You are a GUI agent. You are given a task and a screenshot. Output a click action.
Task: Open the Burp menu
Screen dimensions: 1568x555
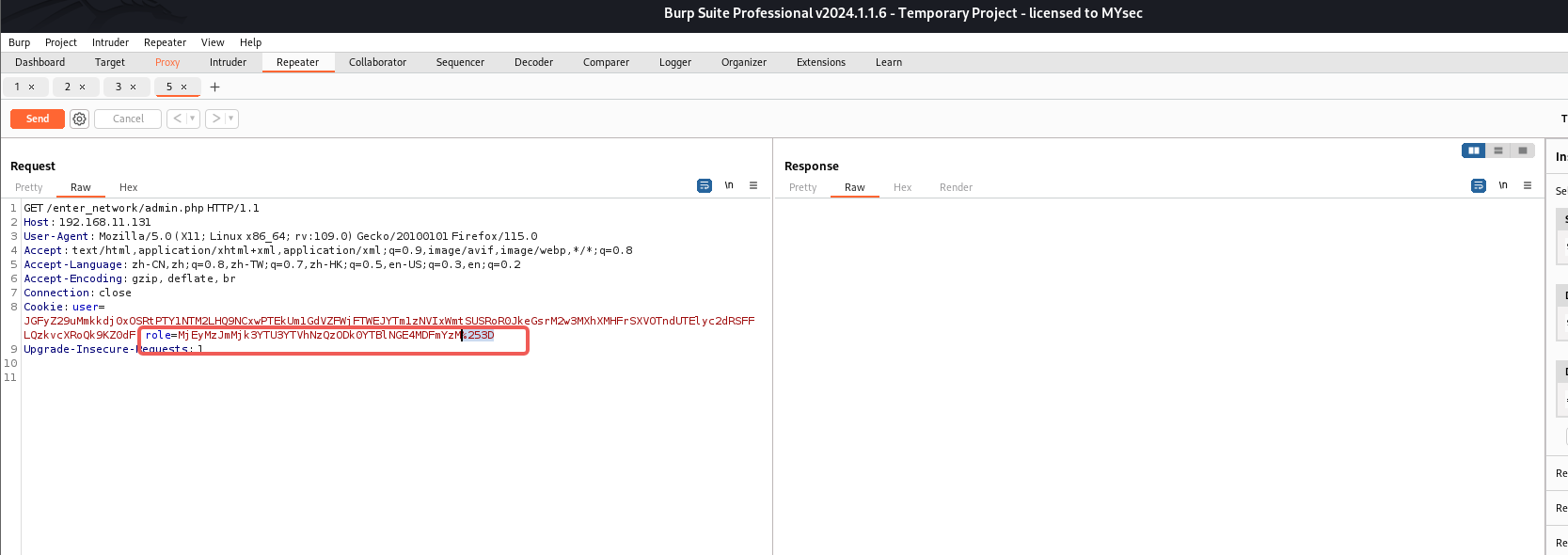point(19,42)
